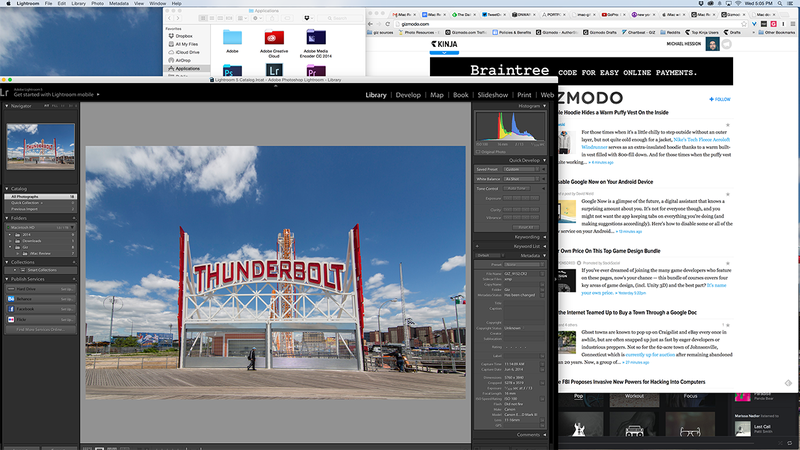Screen dimensions: 800x450
Task: Set up Facebook publish service
Action: (67, 309)
